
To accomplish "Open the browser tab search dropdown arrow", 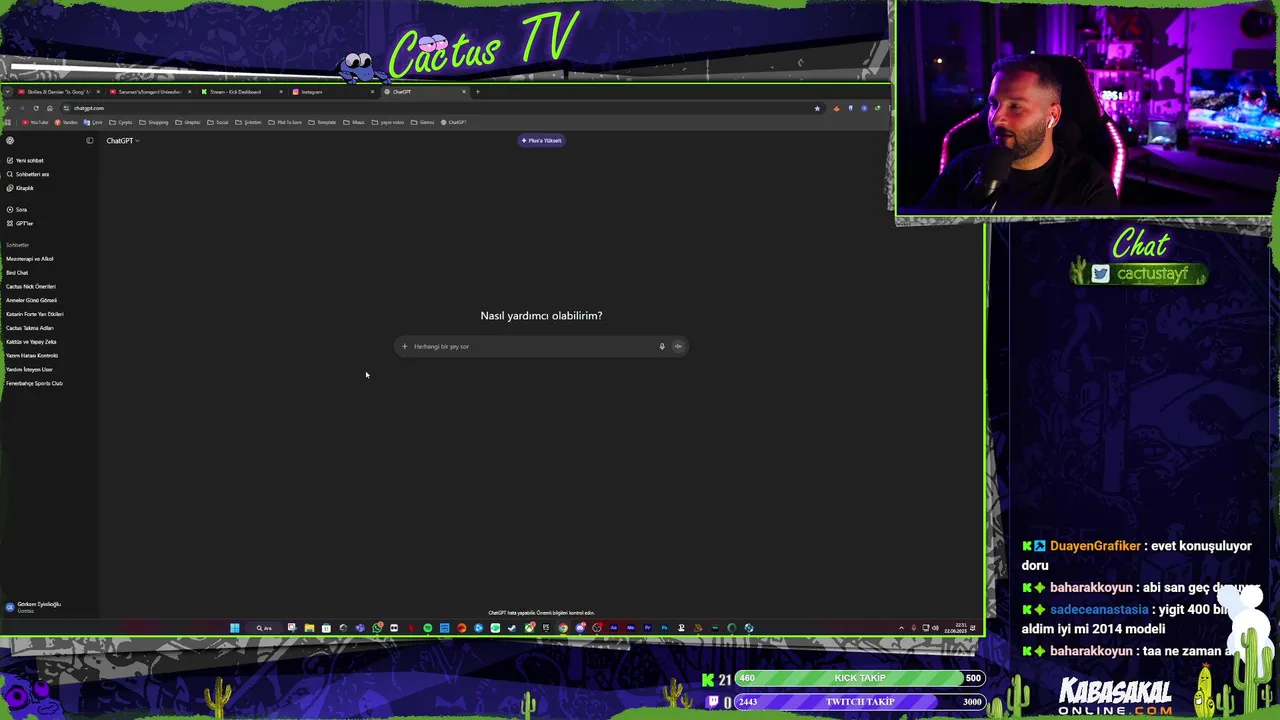I will (x=7, y=92).
